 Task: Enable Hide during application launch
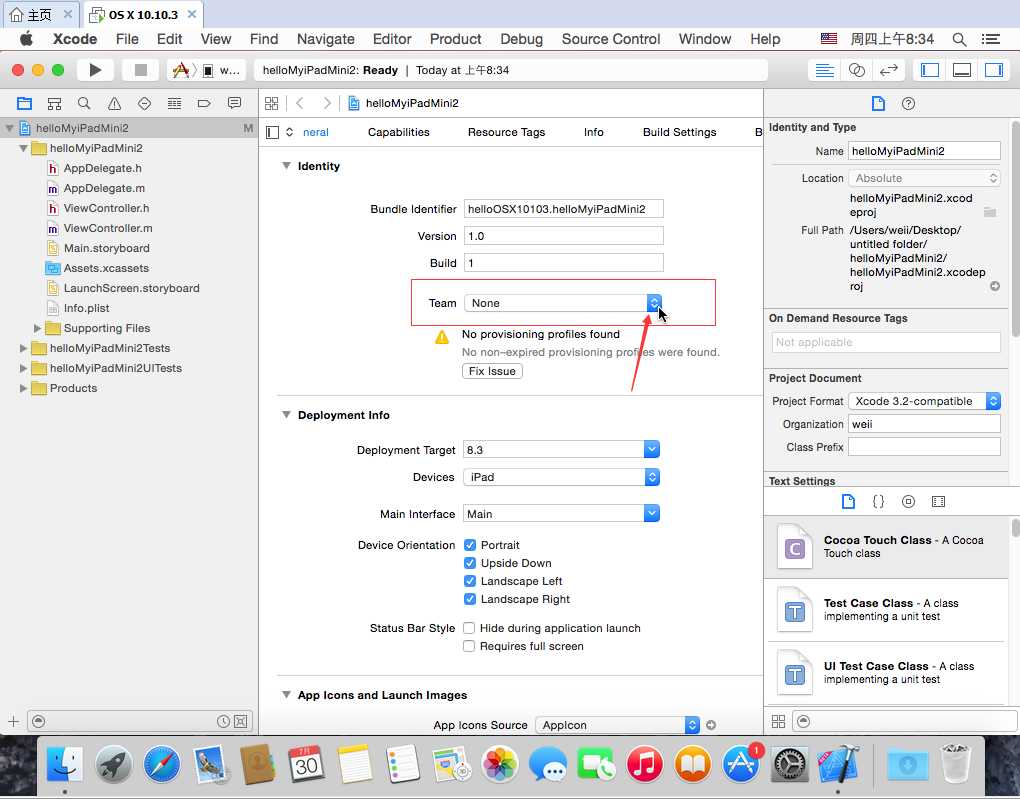click(468, 628)
